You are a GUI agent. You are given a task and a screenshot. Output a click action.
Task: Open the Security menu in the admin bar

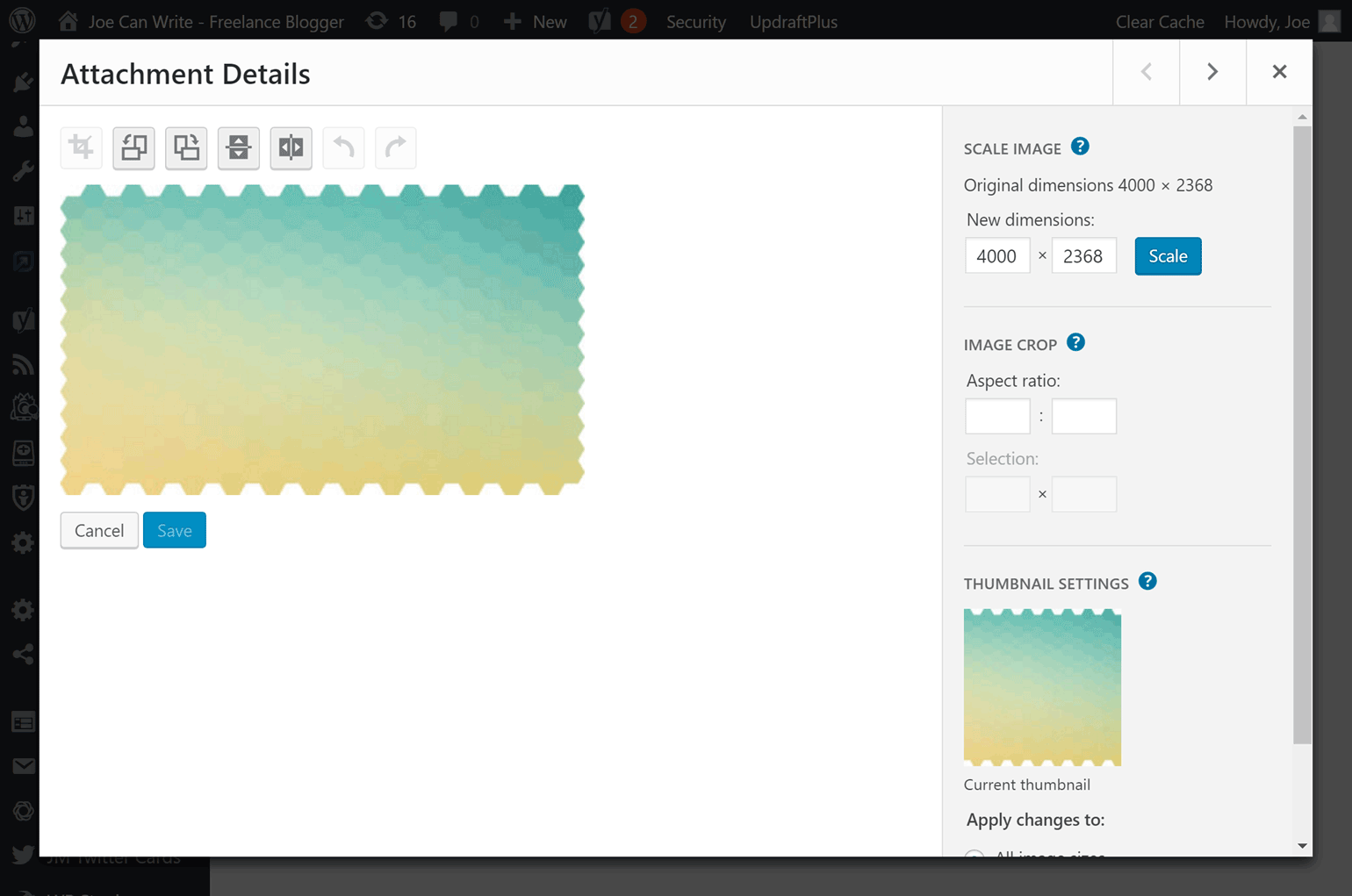(695, 21)
